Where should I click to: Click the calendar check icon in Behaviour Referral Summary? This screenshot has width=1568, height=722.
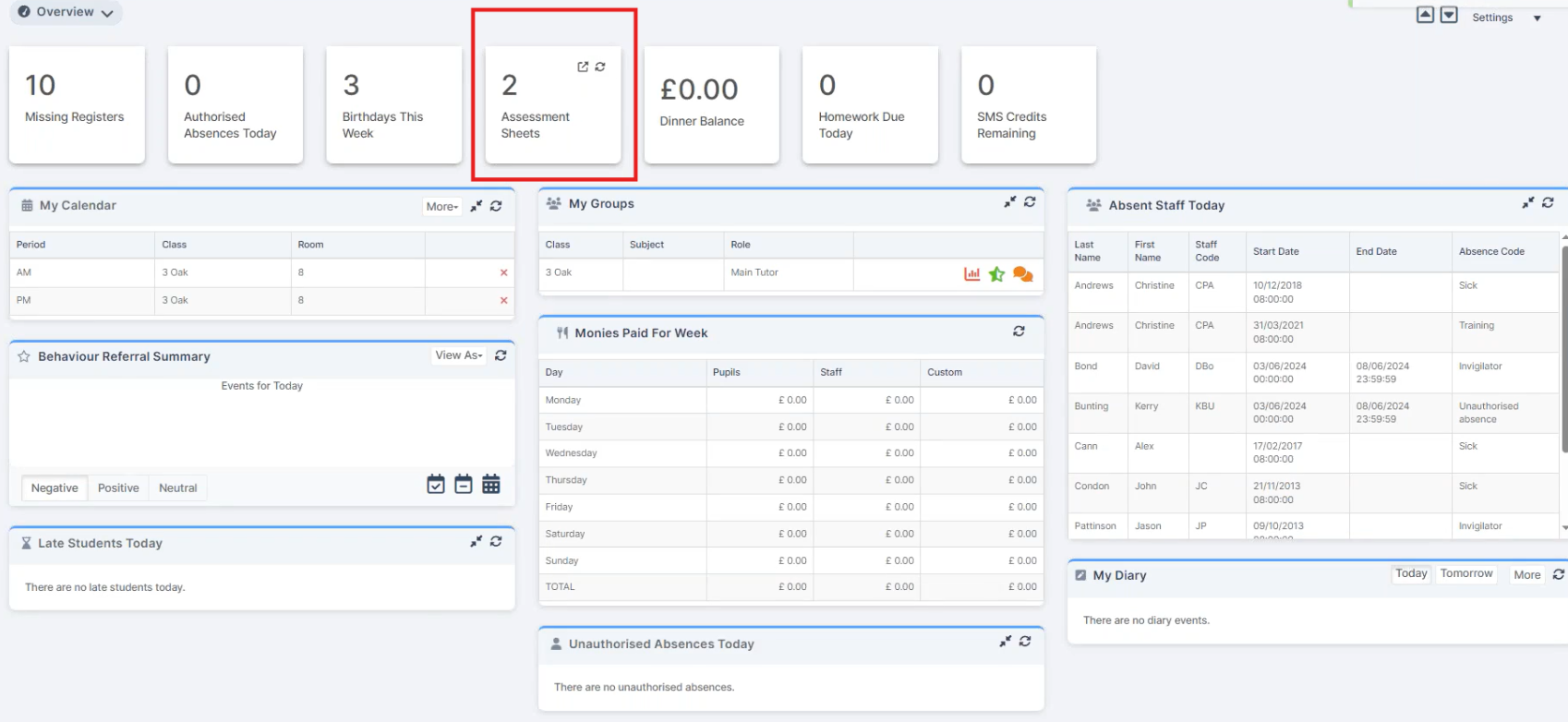click(x=436, y=484)
